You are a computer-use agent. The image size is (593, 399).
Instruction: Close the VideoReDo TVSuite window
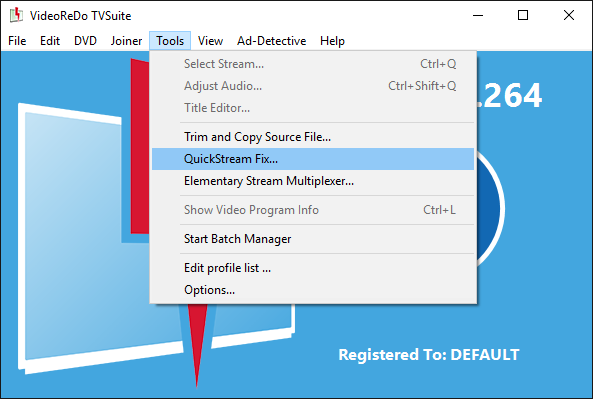tap(569, 16)
